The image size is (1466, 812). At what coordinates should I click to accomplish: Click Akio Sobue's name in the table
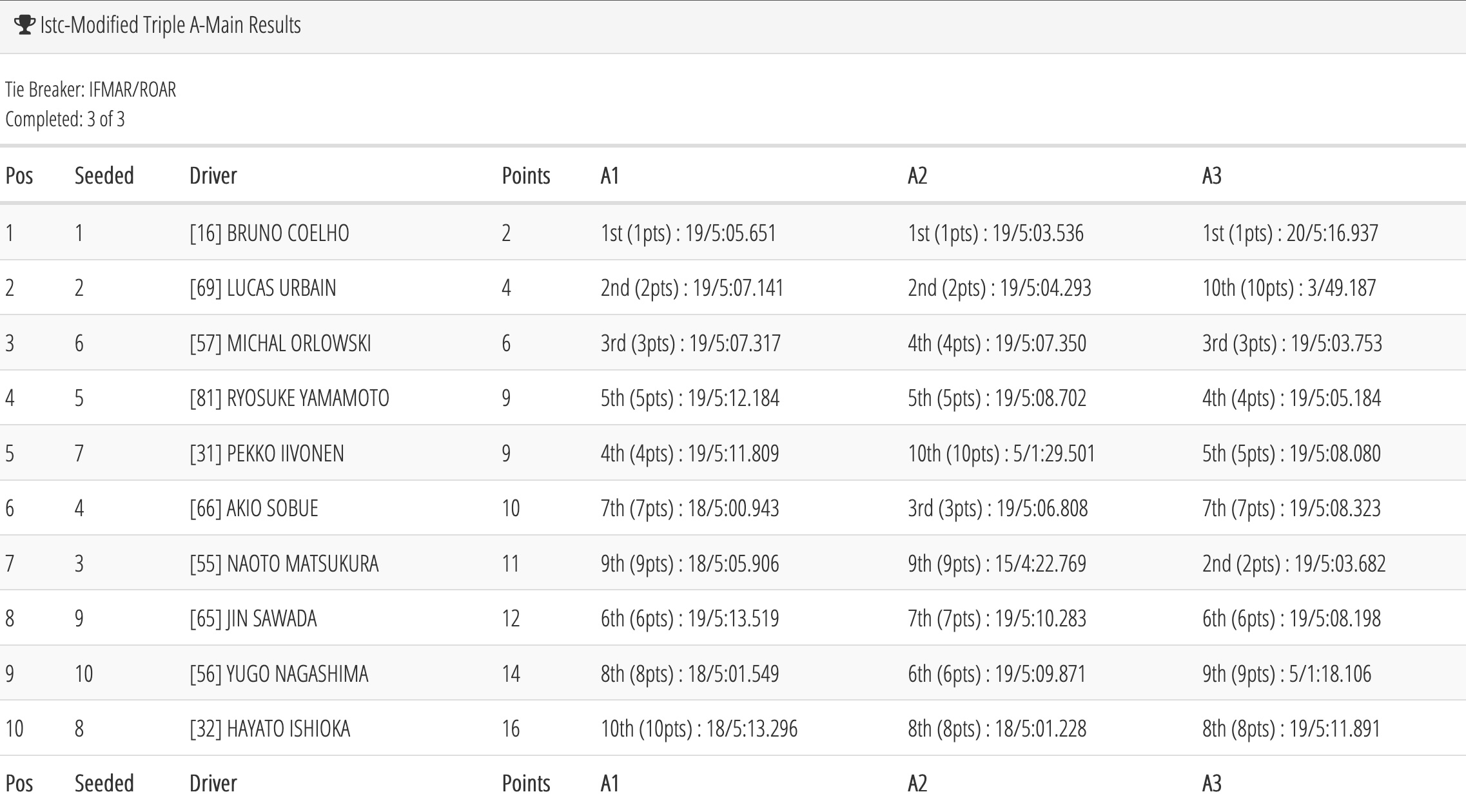tap(254, 508)
